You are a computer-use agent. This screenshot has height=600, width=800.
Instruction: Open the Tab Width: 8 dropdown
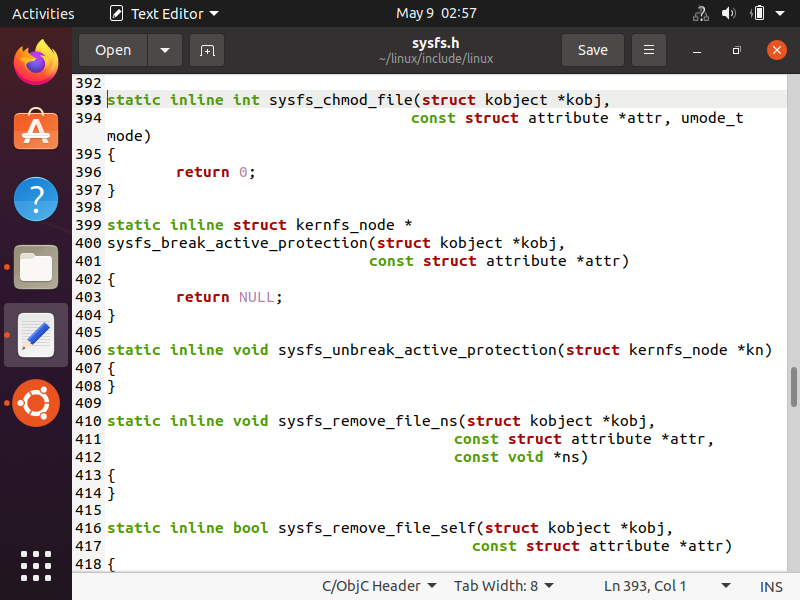[x=503, y=586]
